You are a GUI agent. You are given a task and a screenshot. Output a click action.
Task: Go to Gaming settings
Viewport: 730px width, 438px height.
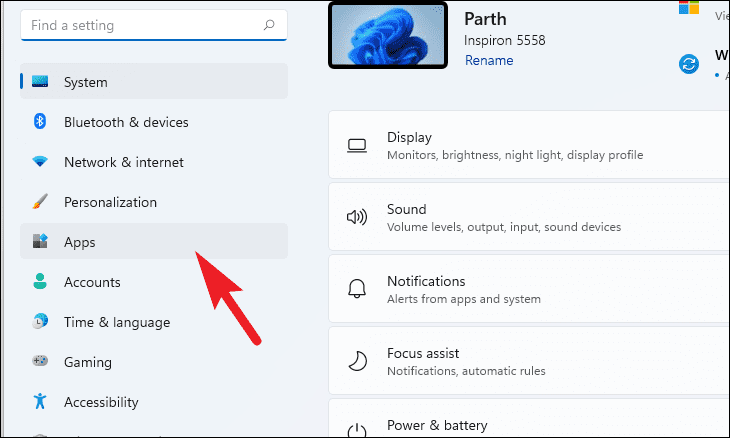tap(154, 361)
